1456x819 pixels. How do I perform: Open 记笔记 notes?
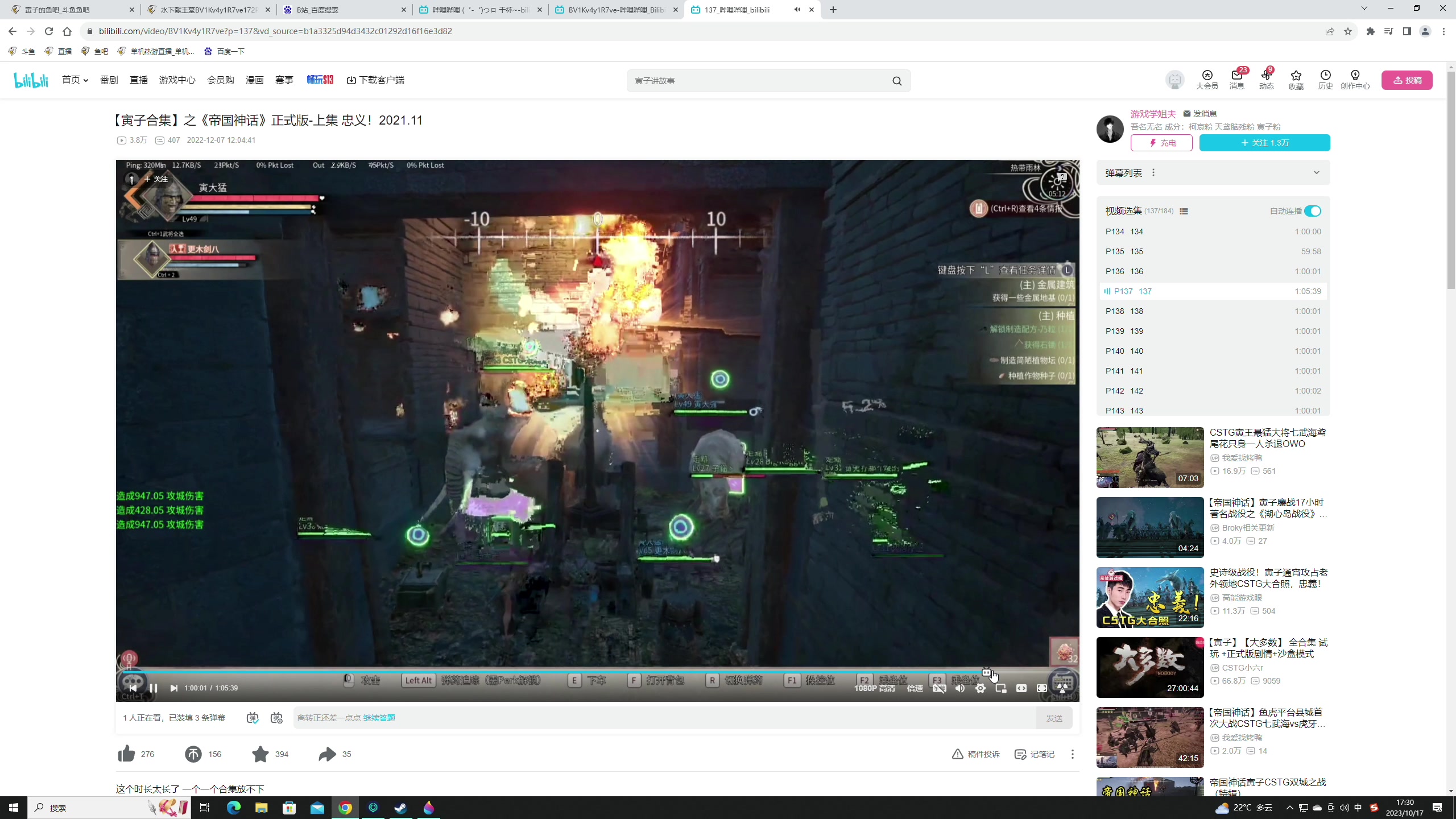pyautogui.click(x=1035, y=754)
